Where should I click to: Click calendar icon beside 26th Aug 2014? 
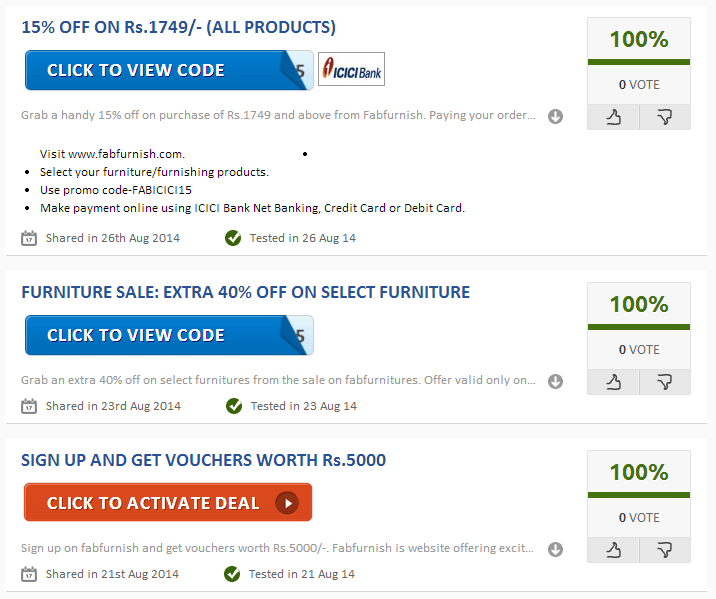click(x=29, y=238)
